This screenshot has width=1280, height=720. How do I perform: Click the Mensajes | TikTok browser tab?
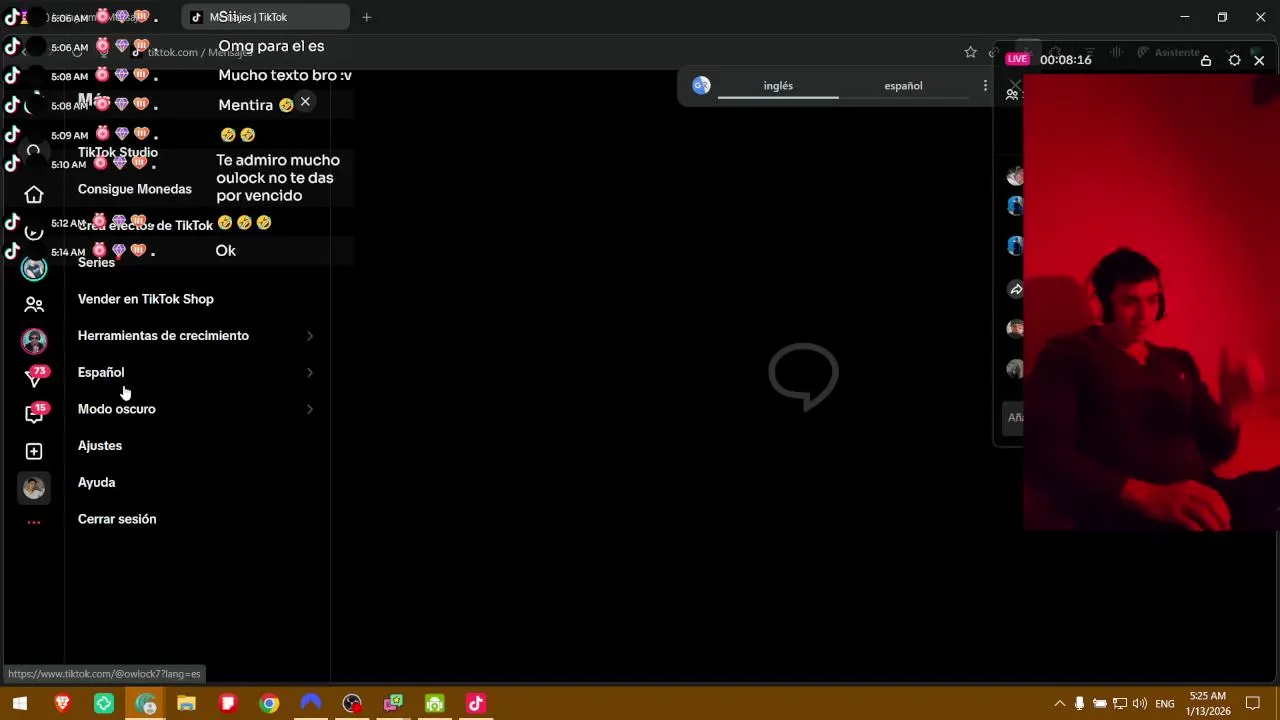click(x=266, y=17)
